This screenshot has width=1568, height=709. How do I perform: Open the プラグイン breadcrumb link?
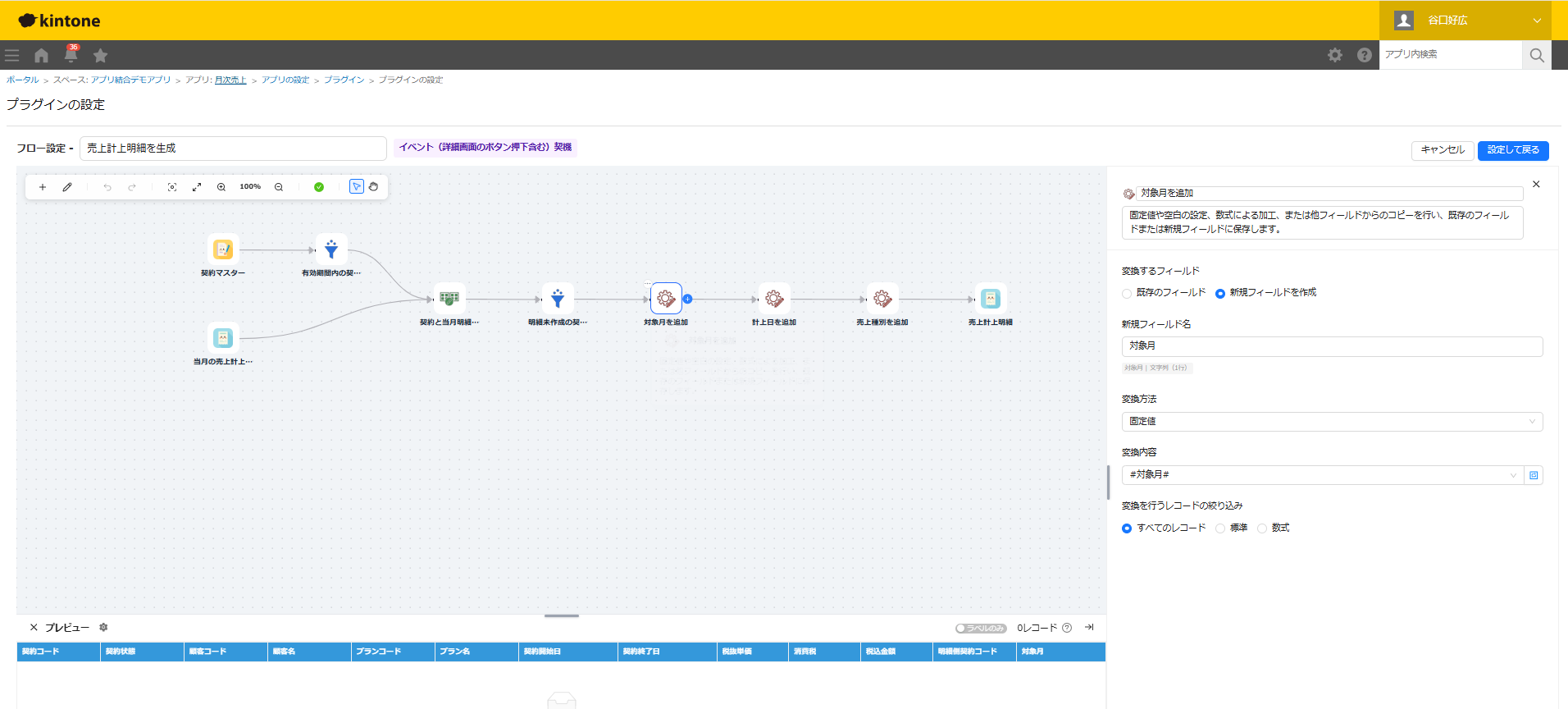[x=344, y=80]
